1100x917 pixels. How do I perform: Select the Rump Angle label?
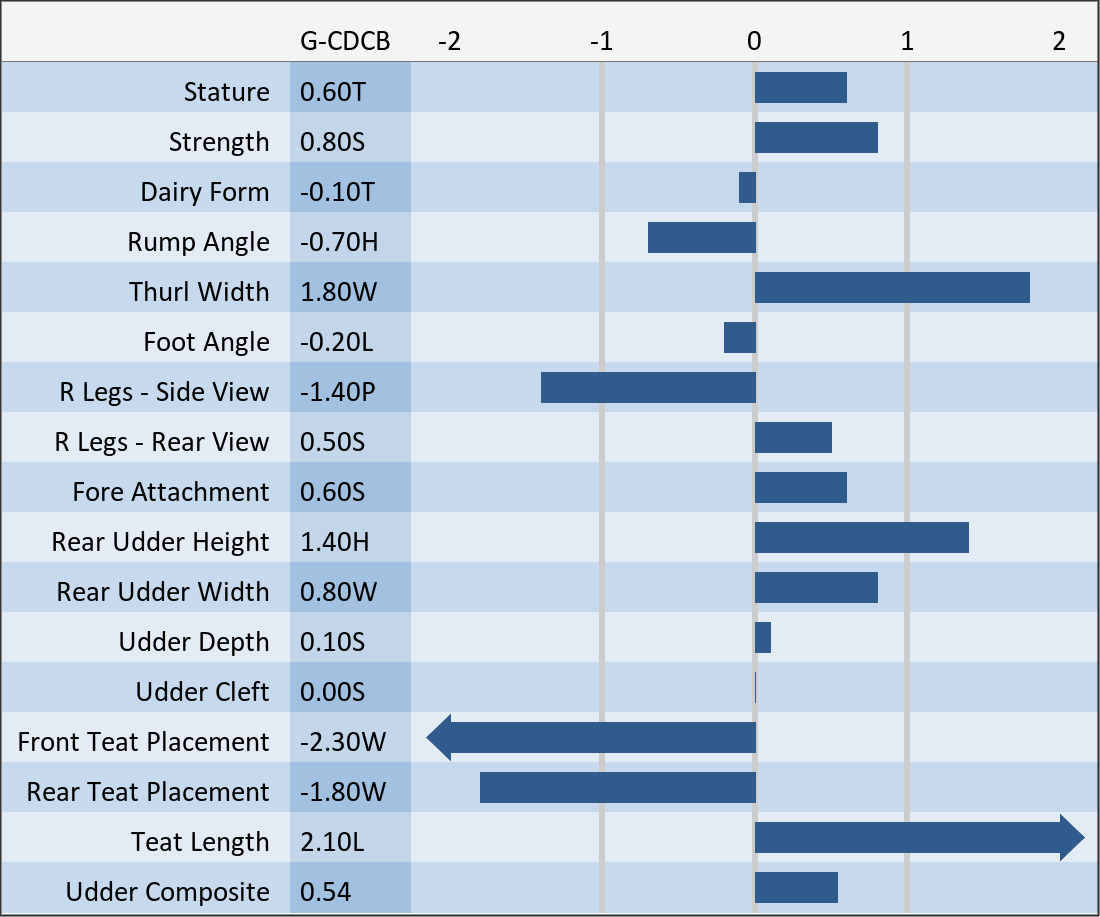coord(198,242)
